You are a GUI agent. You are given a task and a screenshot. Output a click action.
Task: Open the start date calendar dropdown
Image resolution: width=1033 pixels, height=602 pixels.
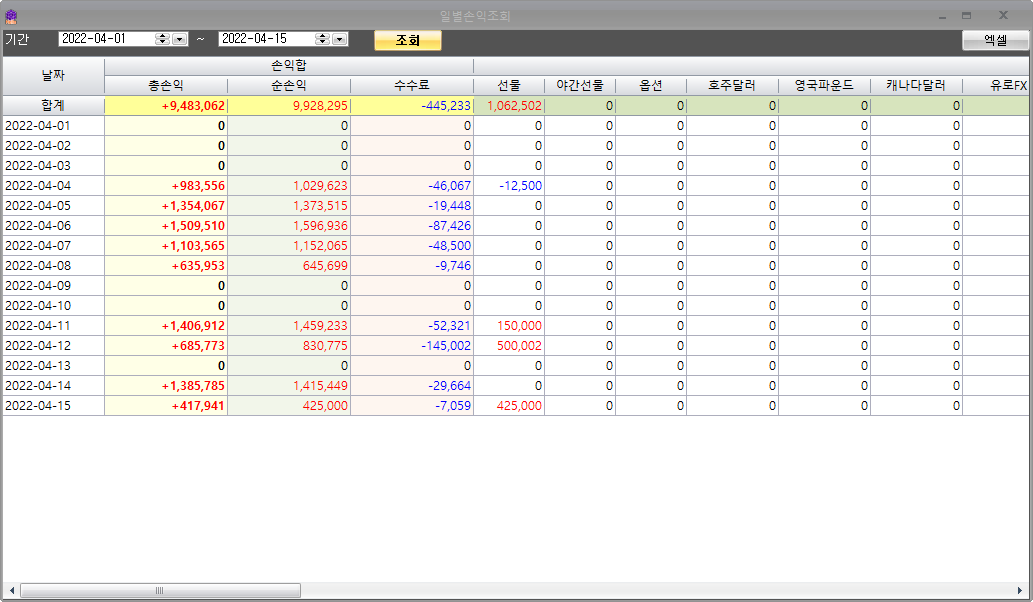point(180,39)
